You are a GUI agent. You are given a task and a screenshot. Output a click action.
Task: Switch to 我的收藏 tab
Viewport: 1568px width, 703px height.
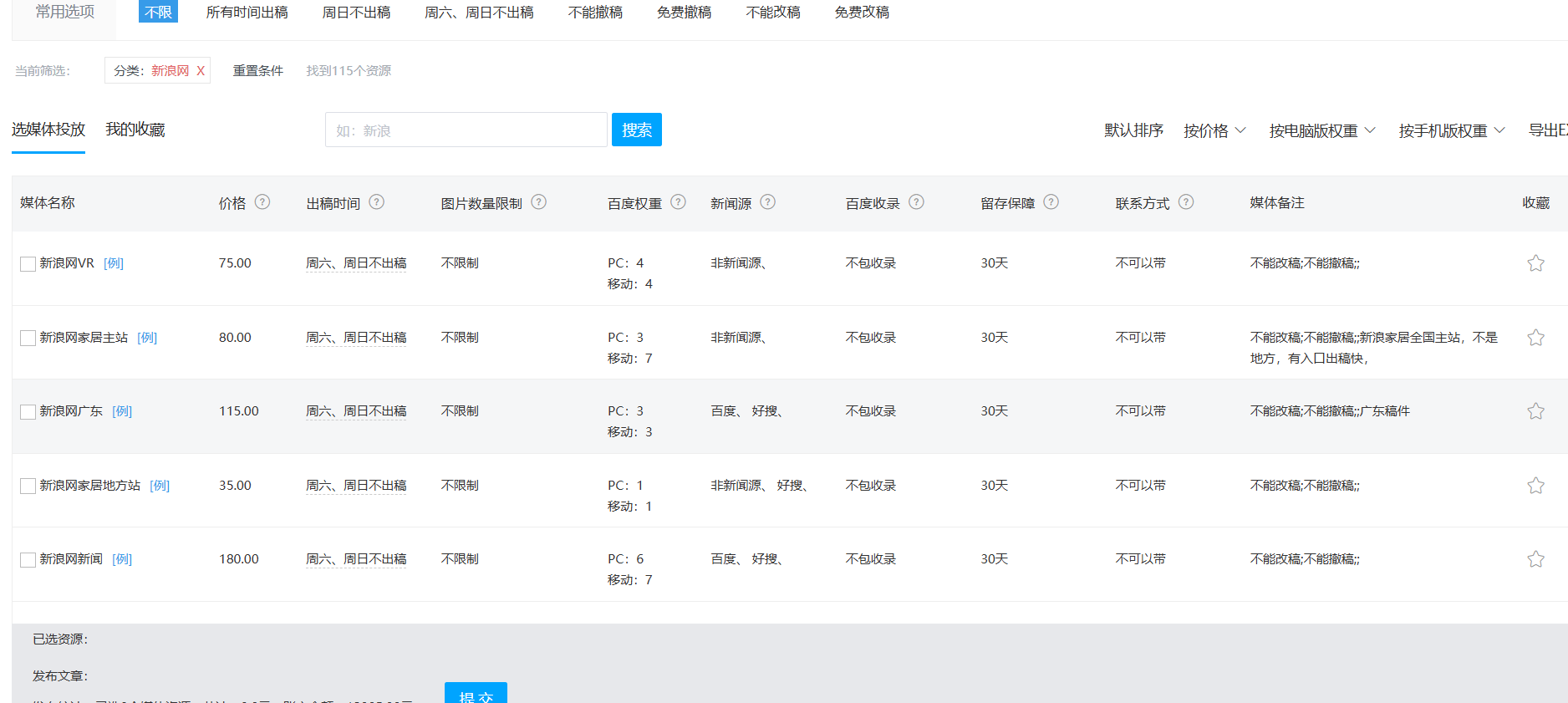point(135,130)
